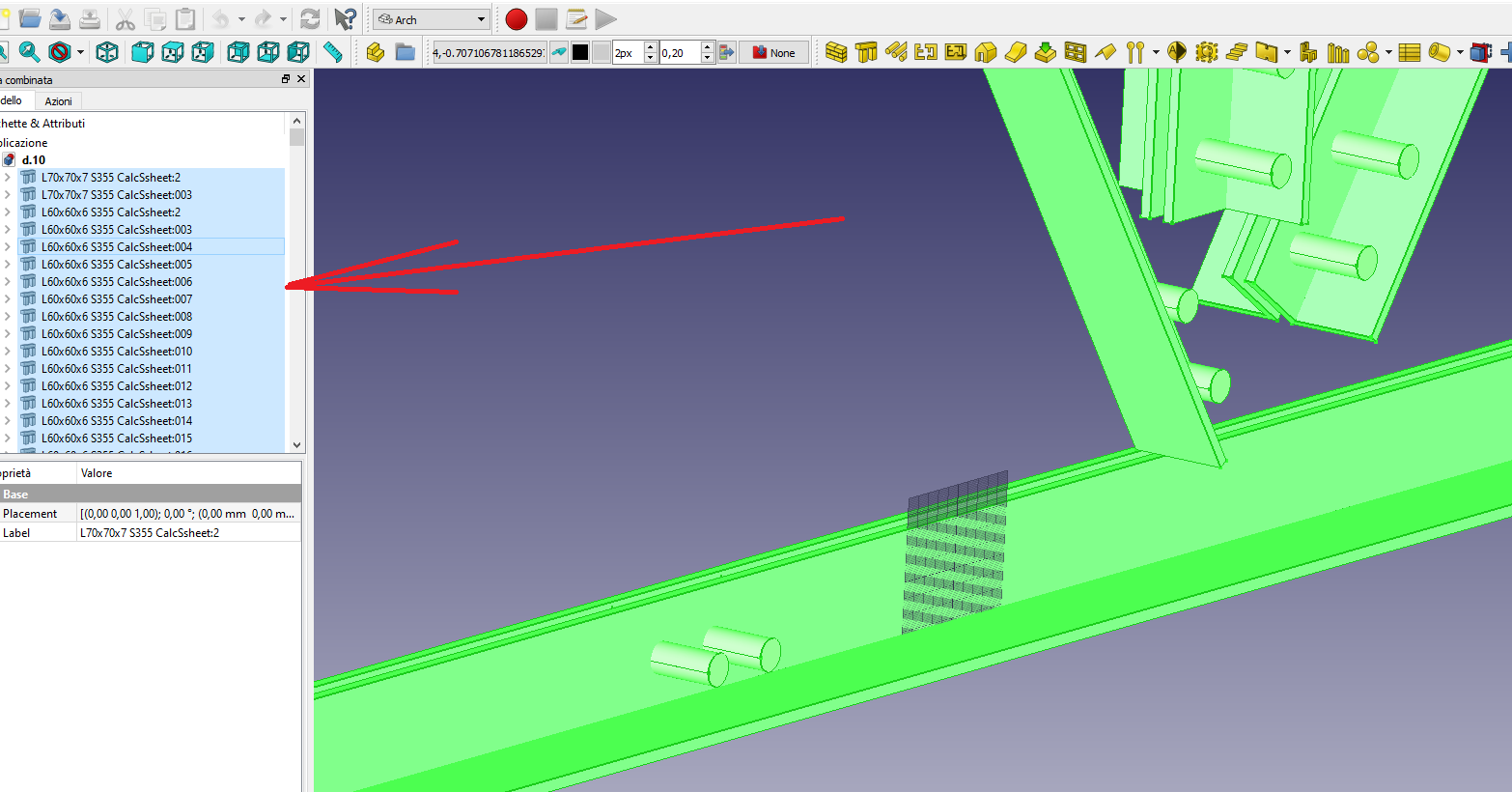Switch to top view cube
The height and width of the screenshot is (792, 1512).
coord(173,52)
